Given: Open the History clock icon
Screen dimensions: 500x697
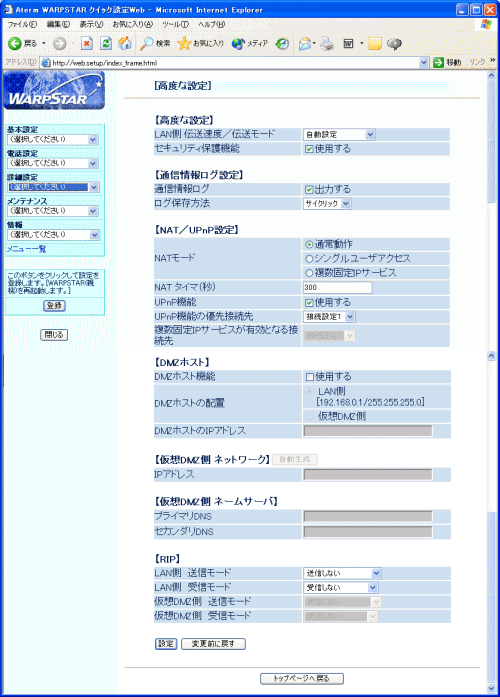Looking at the screenshot, I should coord(282,43).
